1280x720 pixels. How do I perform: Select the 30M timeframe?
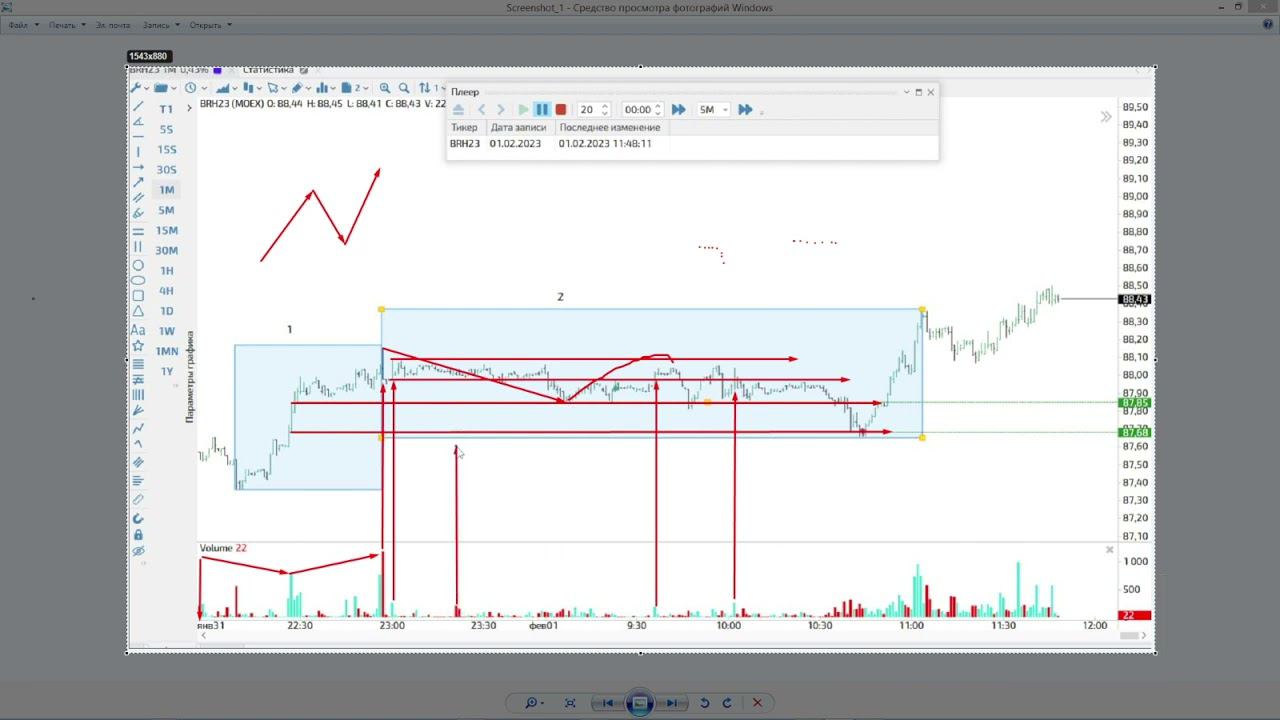166,250
